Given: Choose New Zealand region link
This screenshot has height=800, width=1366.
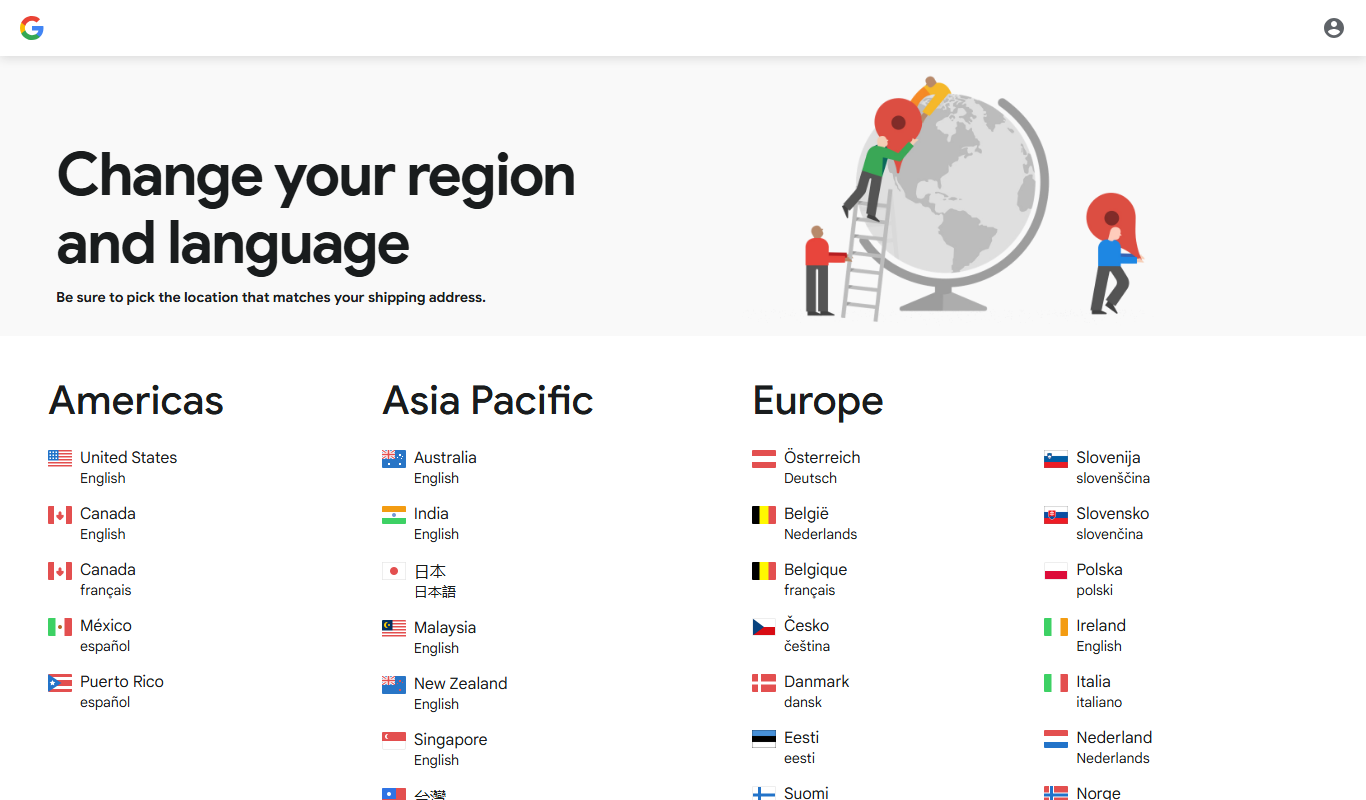Looking at the screenshot, I should (x=445, y=693).
